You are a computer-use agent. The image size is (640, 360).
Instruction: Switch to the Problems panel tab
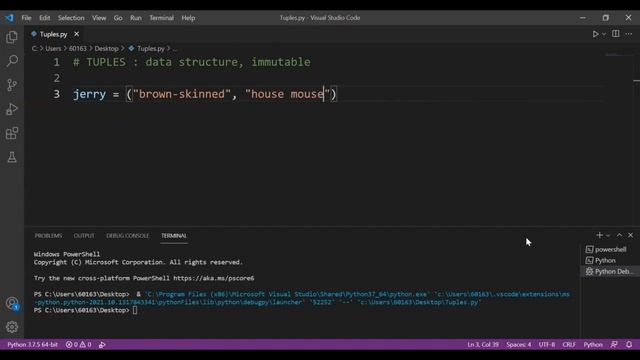tap(48, 236)
